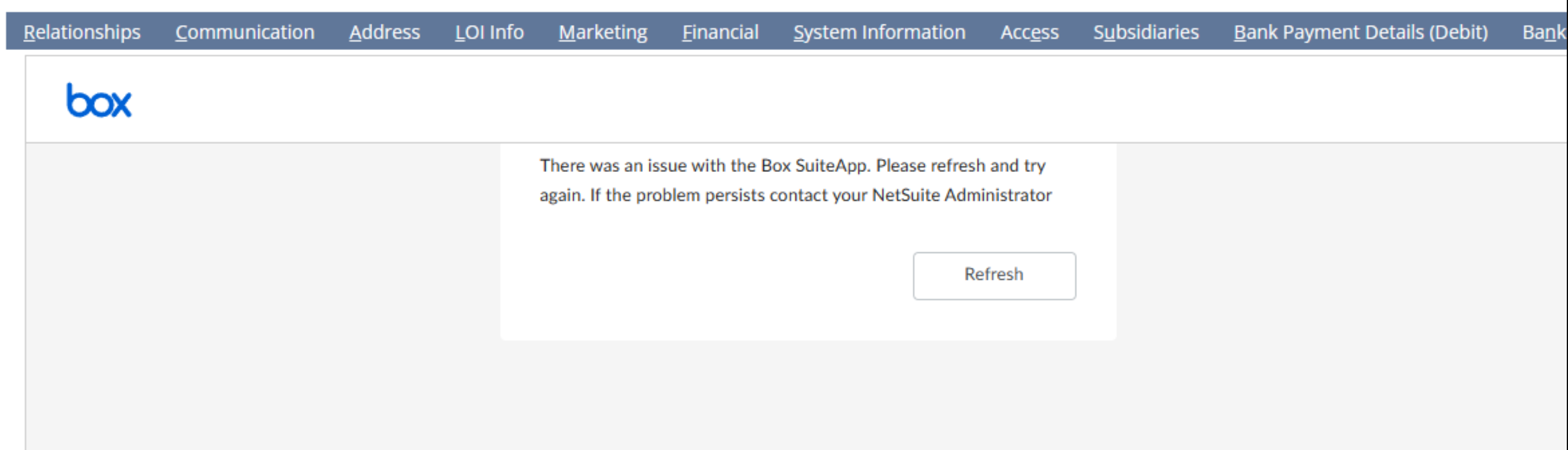1568x450 pixels.
Task: Click empty gray area below the error card
Action: pyautogui.click(x=808, y=396)
